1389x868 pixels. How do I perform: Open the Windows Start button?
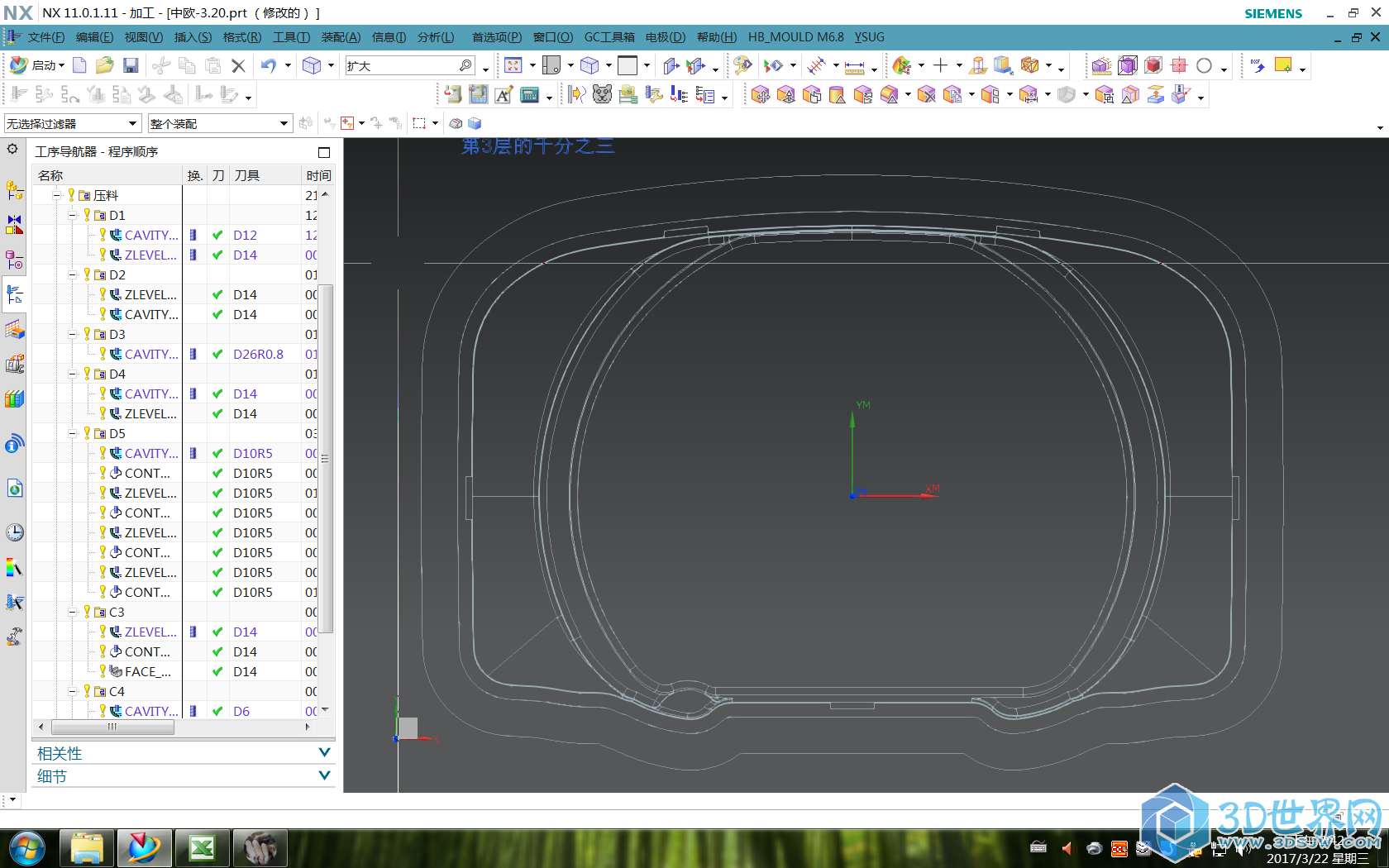coord(27,848)
